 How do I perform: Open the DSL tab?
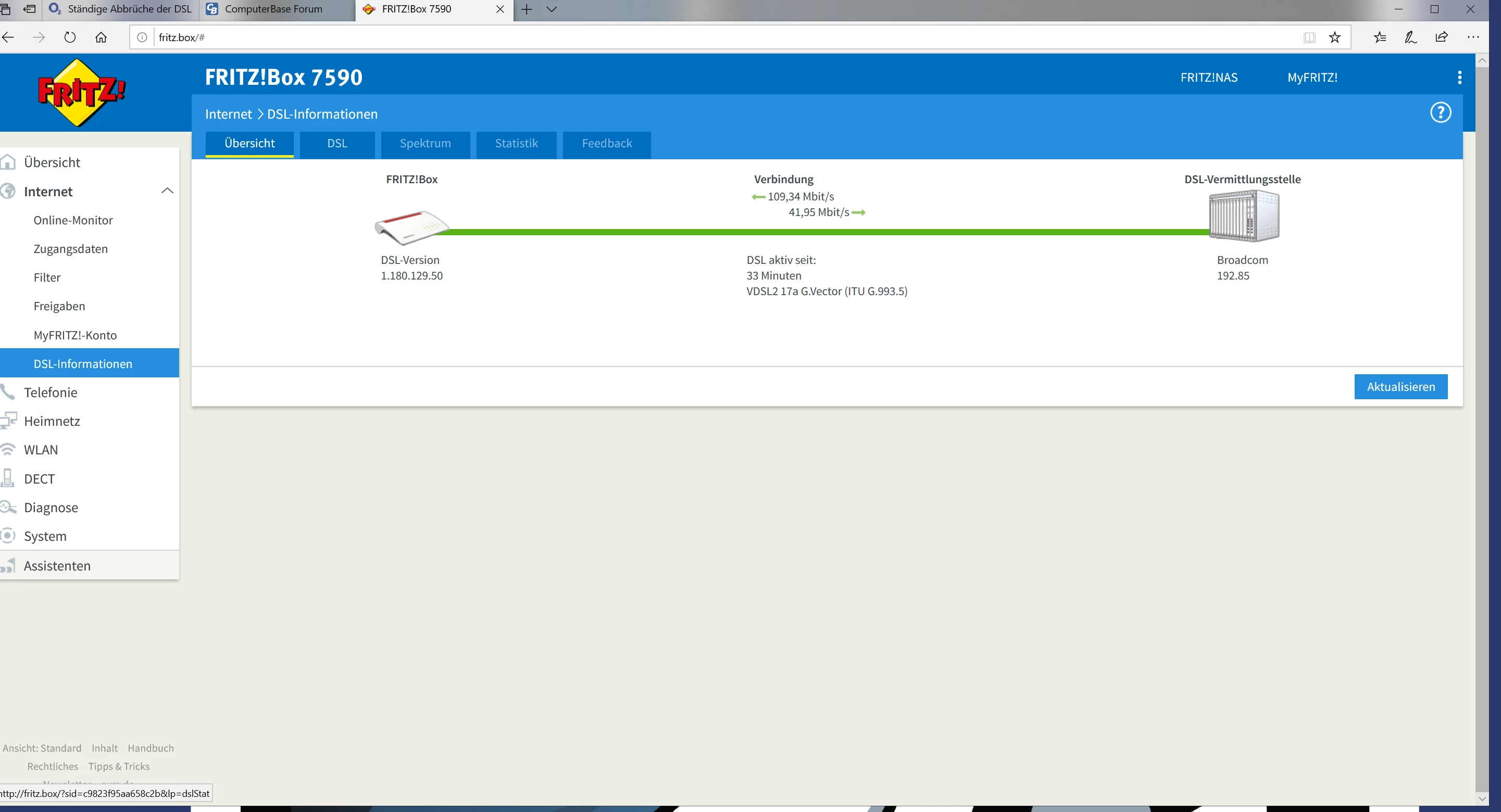337,143
